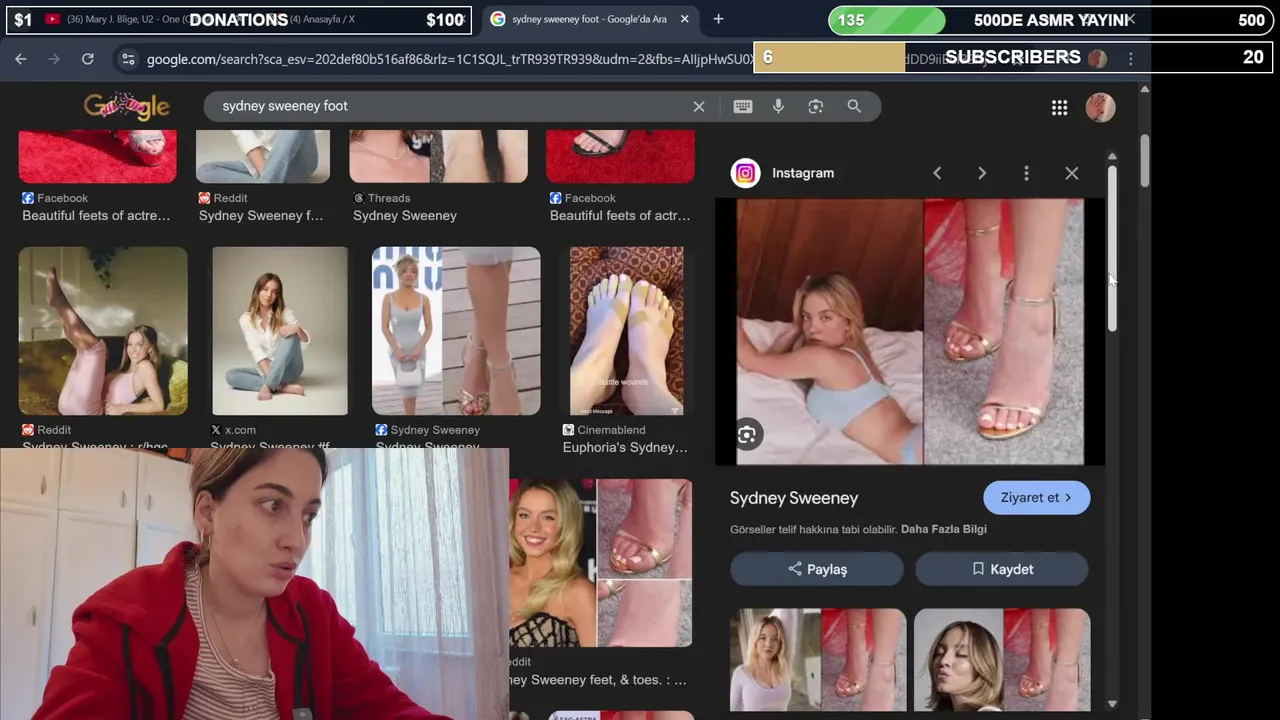Open the Daha Fazla Bilgi link
The image size is (1280, 720).
click(x=944, y=529)
